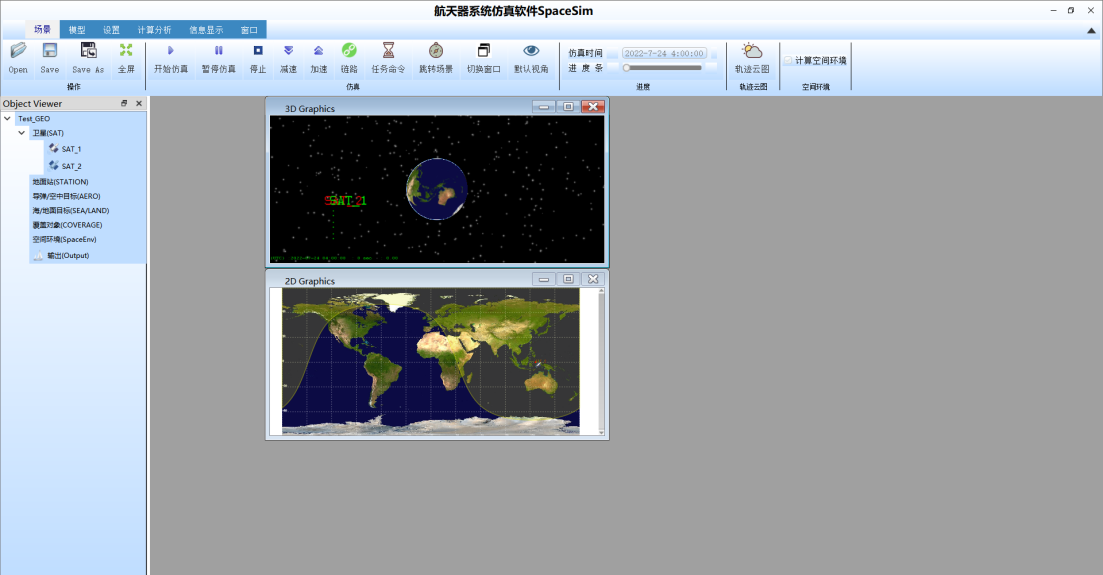Click the Save As icon
The height and width of the screenshot is (575, 1103).
[88, 51]
